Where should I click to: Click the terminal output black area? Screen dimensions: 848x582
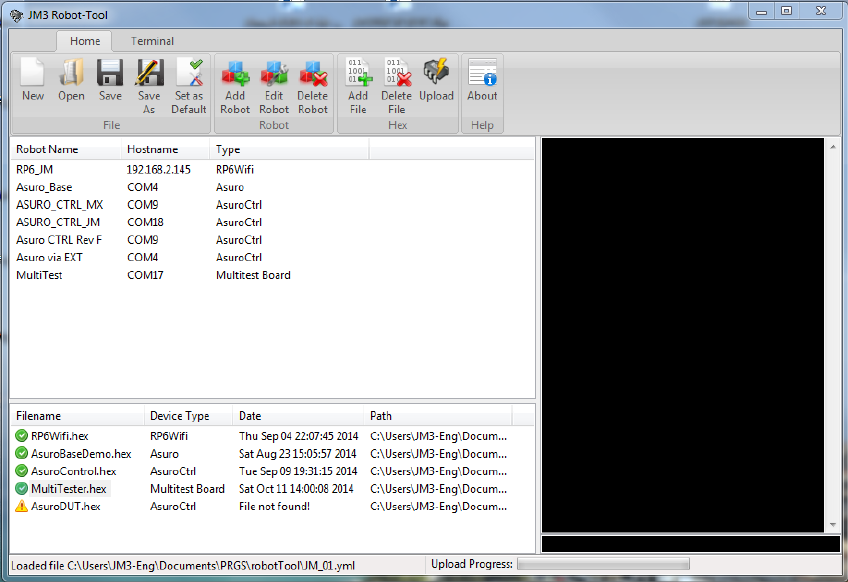click(683, 335)
